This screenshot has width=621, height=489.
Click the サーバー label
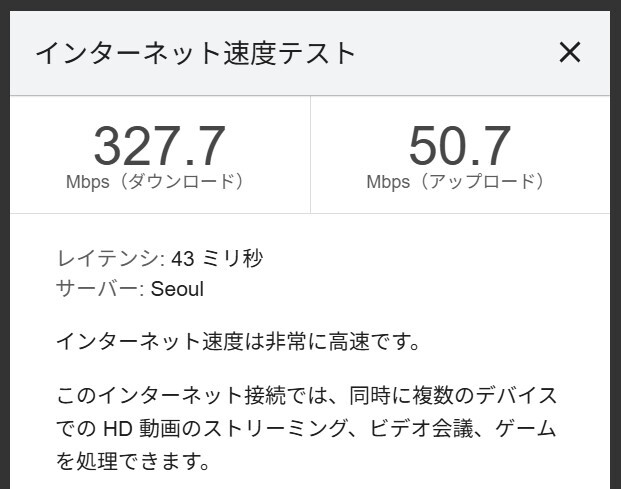click(100, 289)
